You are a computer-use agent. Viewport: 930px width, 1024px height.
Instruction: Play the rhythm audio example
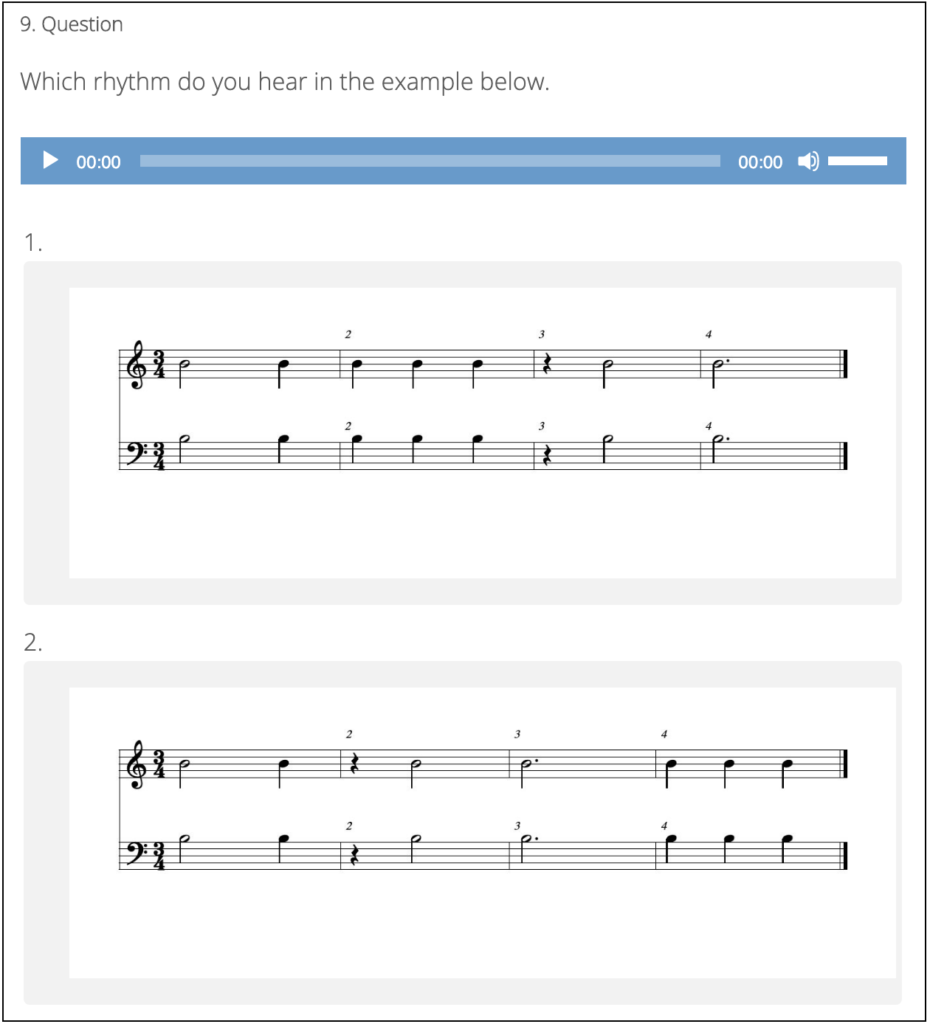point(50,161)
